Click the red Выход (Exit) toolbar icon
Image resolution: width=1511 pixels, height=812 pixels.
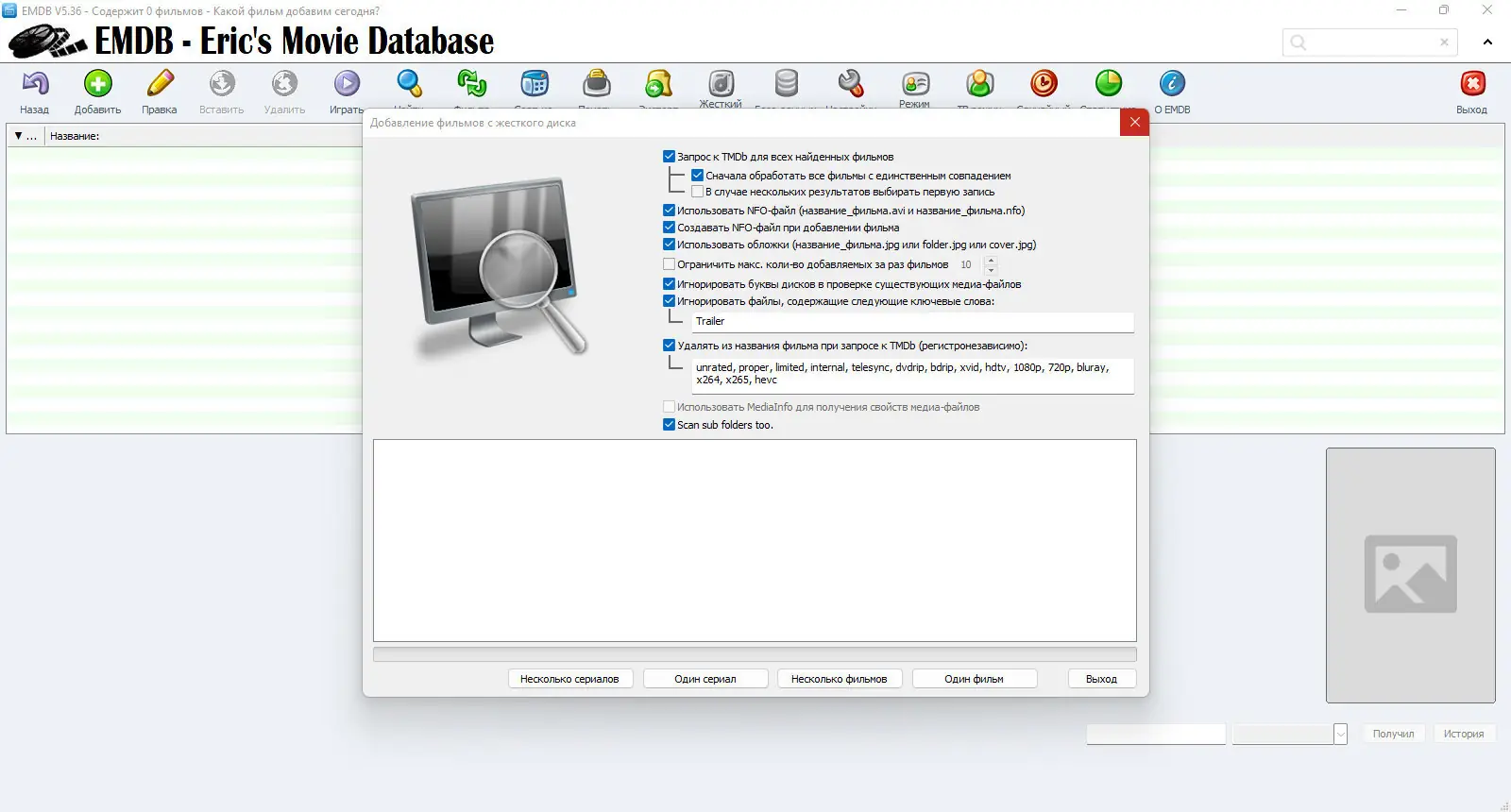[x=1472, y=84]
